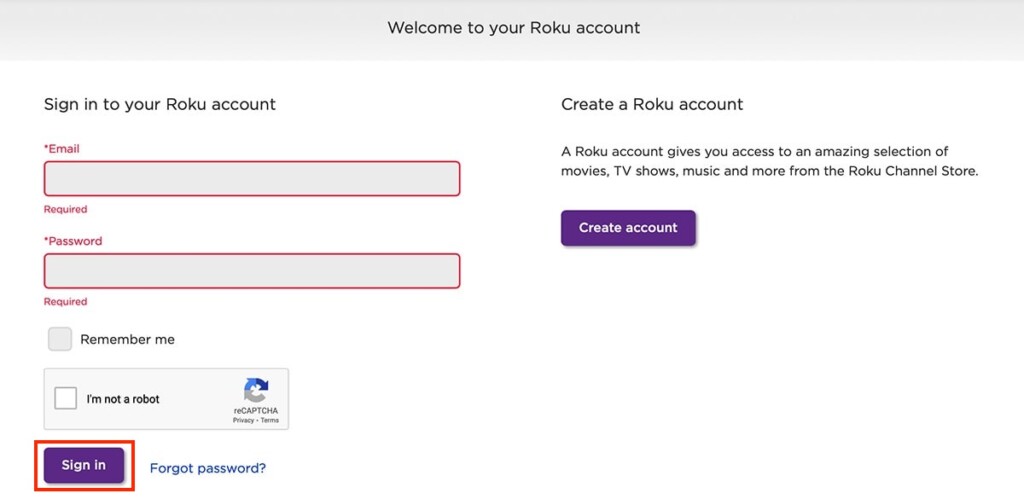Screen dimensions: 1024x499
Task: Click the Roku Channel Store description paragraph
Action: [770, 161]
